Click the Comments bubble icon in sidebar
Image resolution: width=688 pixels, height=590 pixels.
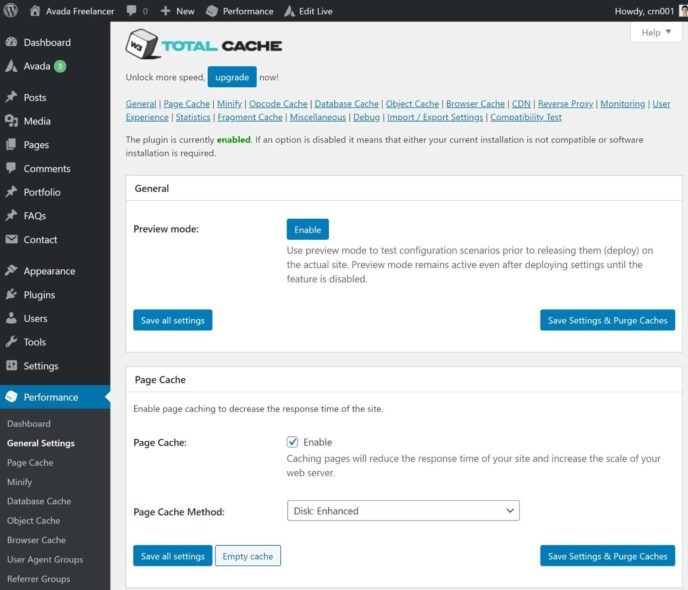click(x=11, y=168)
